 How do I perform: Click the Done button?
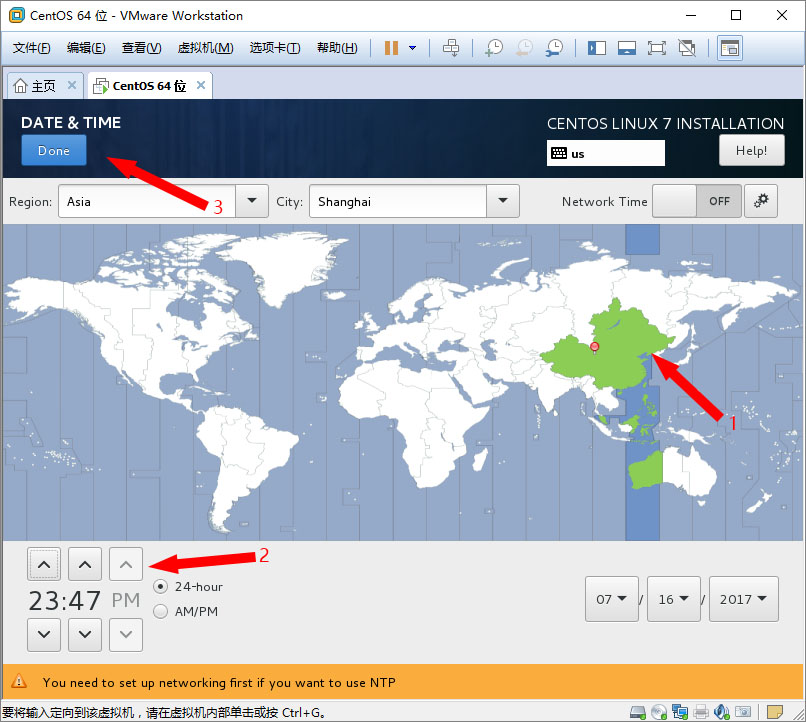[54, 151]
